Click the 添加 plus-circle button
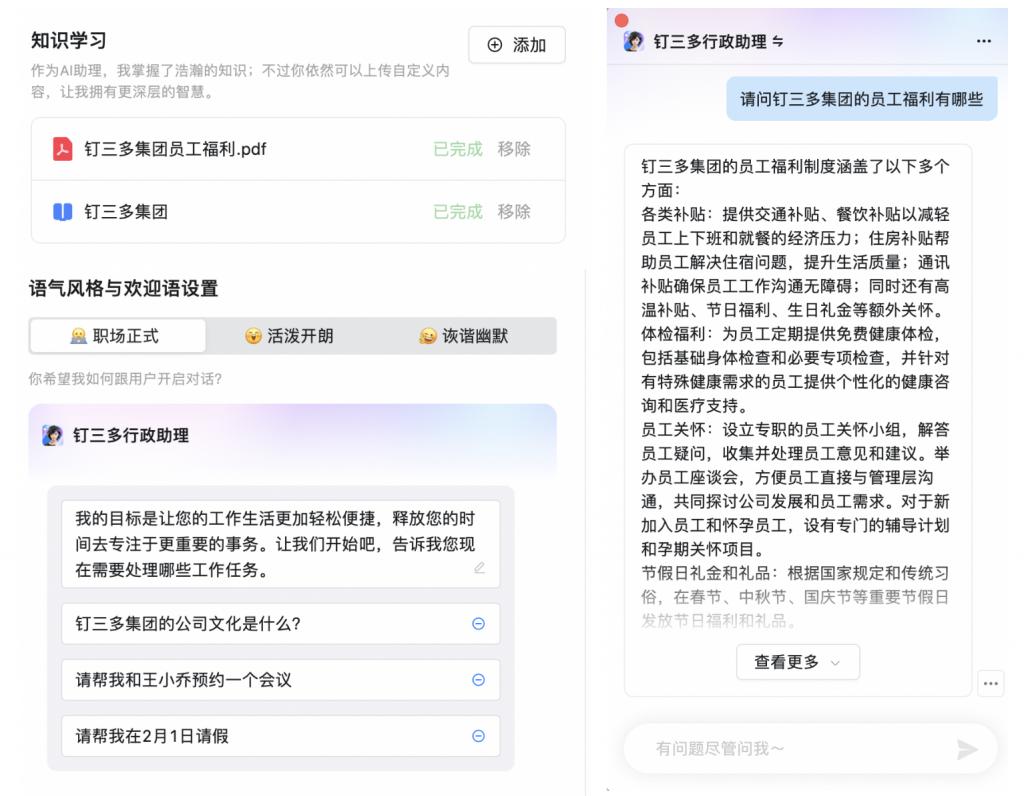The image size is (1024, 796). pyautogui.click(x=517, y=45)
